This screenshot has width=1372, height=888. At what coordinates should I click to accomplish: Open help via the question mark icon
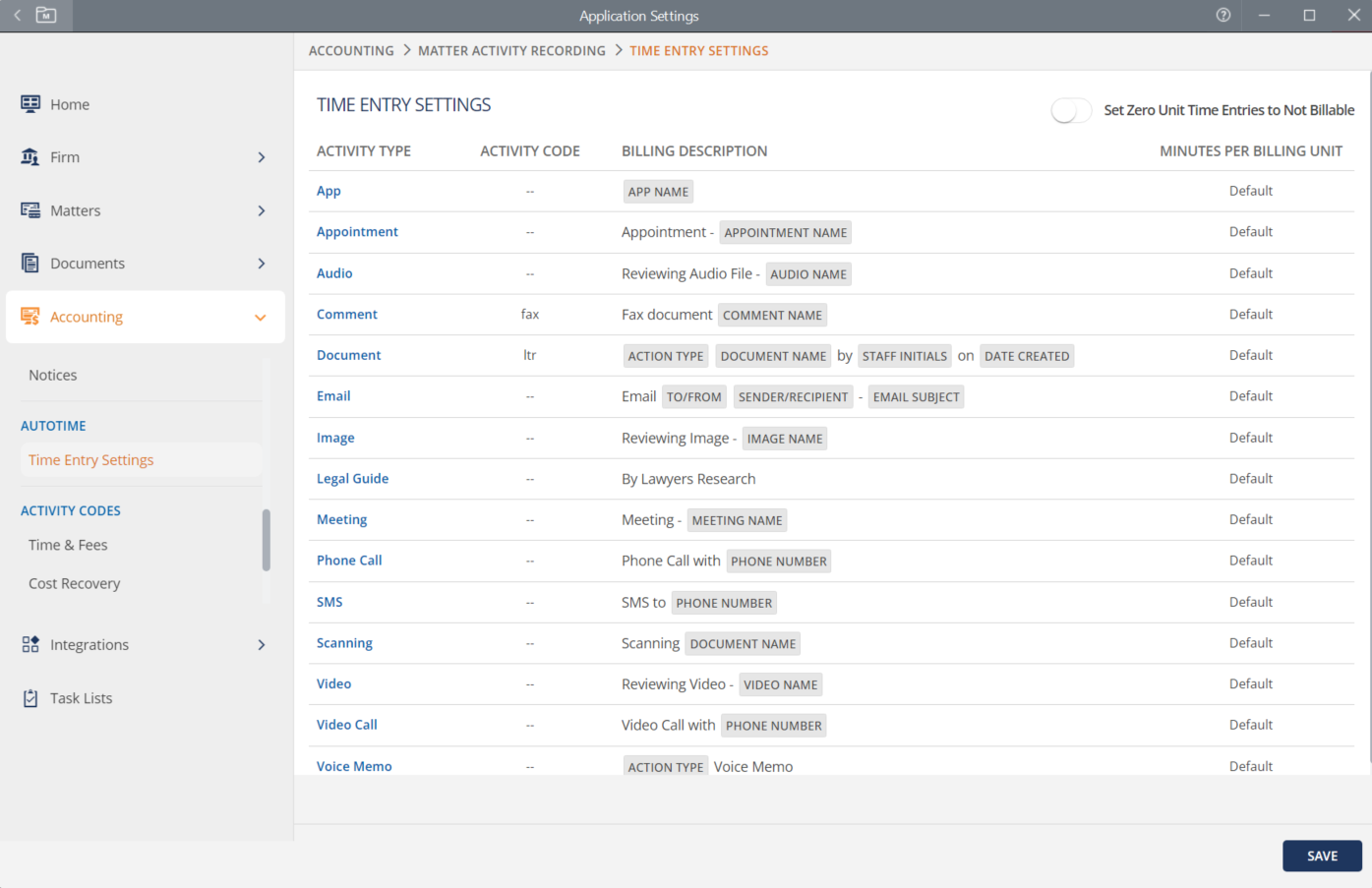[1223, 15]
